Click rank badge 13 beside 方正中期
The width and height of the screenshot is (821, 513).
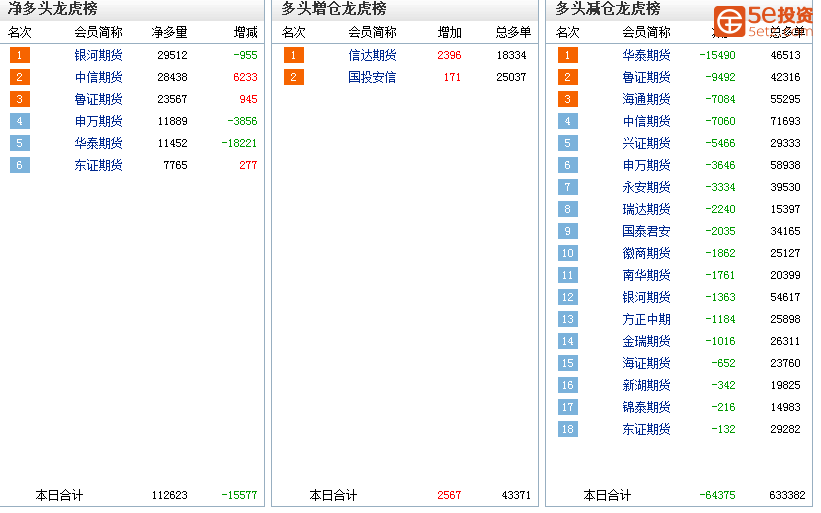coord(568,319)
